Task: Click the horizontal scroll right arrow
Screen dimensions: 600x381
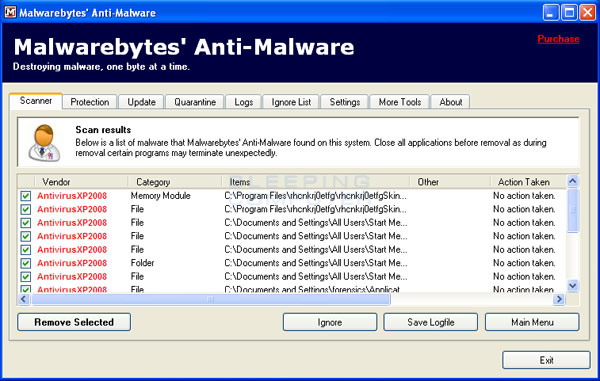Action: click(x=559, y=299)
